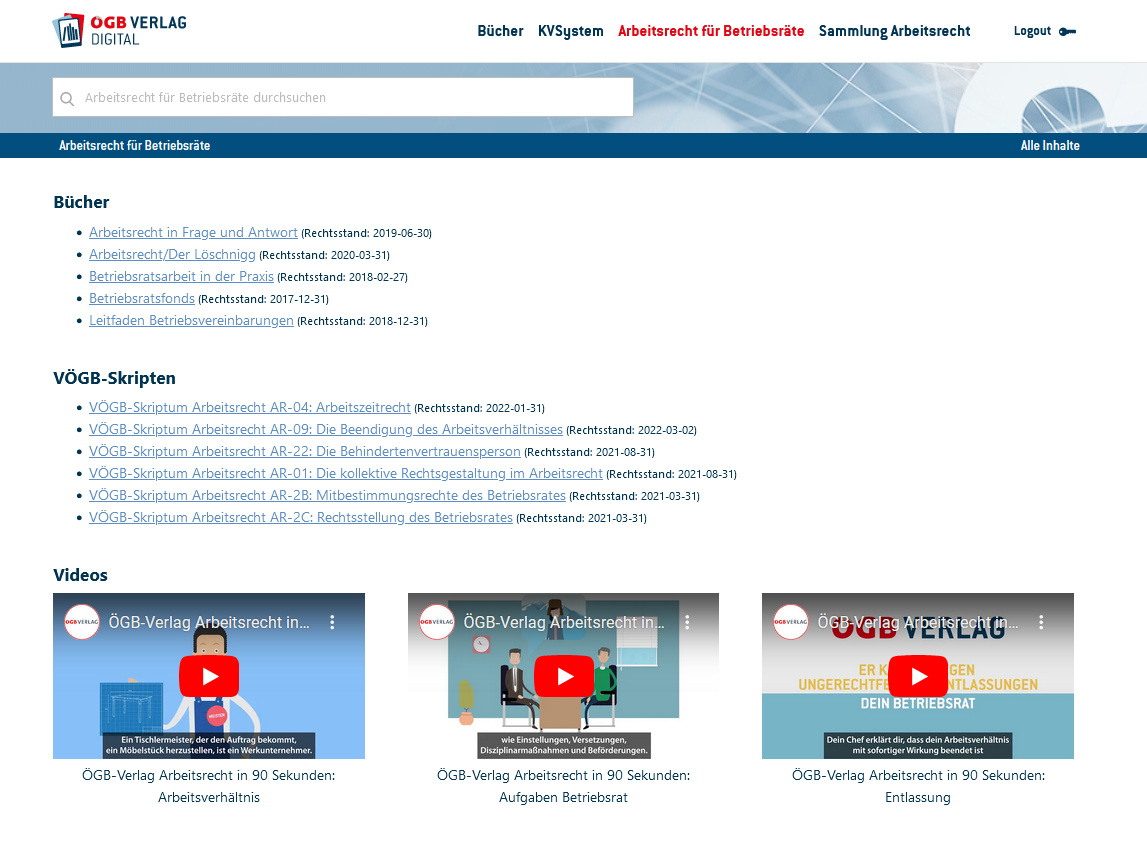Open Arbeitsrecht/Der Löschnigg book
This screenshot has height=844, width=1147.
point(173,255)
